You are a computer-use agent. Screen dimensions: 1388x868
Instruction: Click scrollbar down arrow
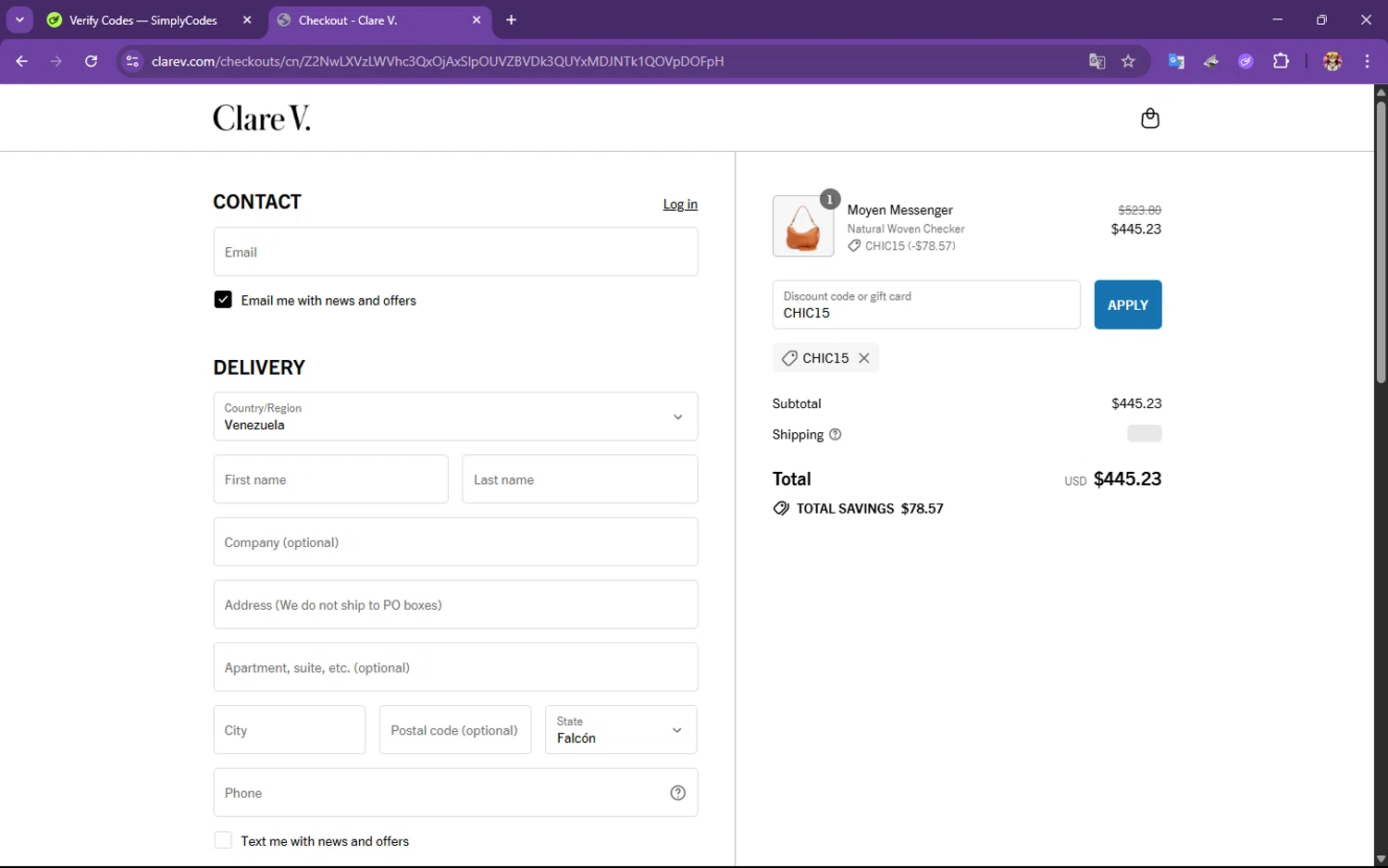(1381, 860)
